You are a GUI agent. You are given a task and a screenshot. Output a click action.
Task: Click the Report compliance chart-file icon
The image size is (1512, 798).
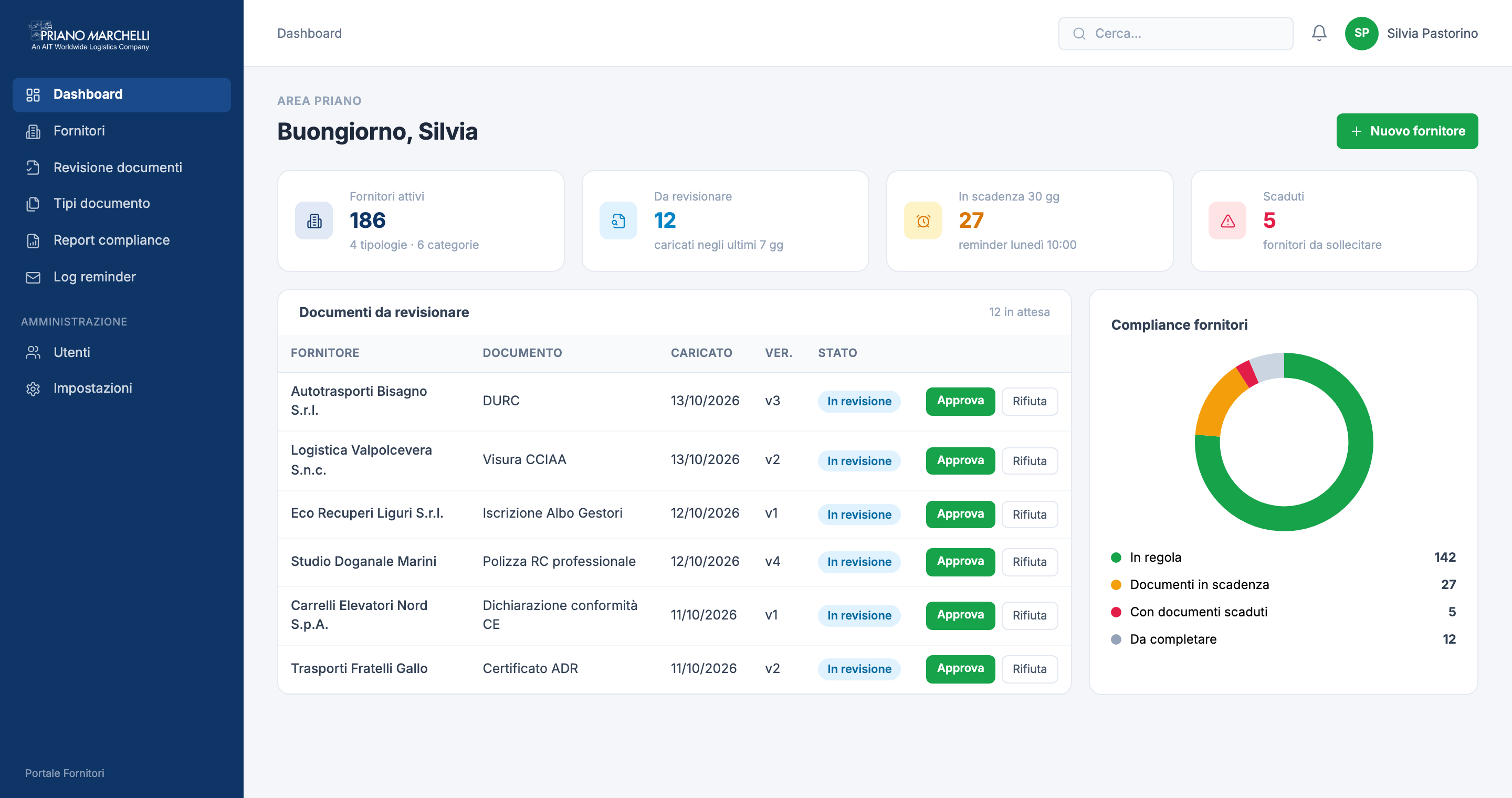pyautogui.click(x=33, y=240)
